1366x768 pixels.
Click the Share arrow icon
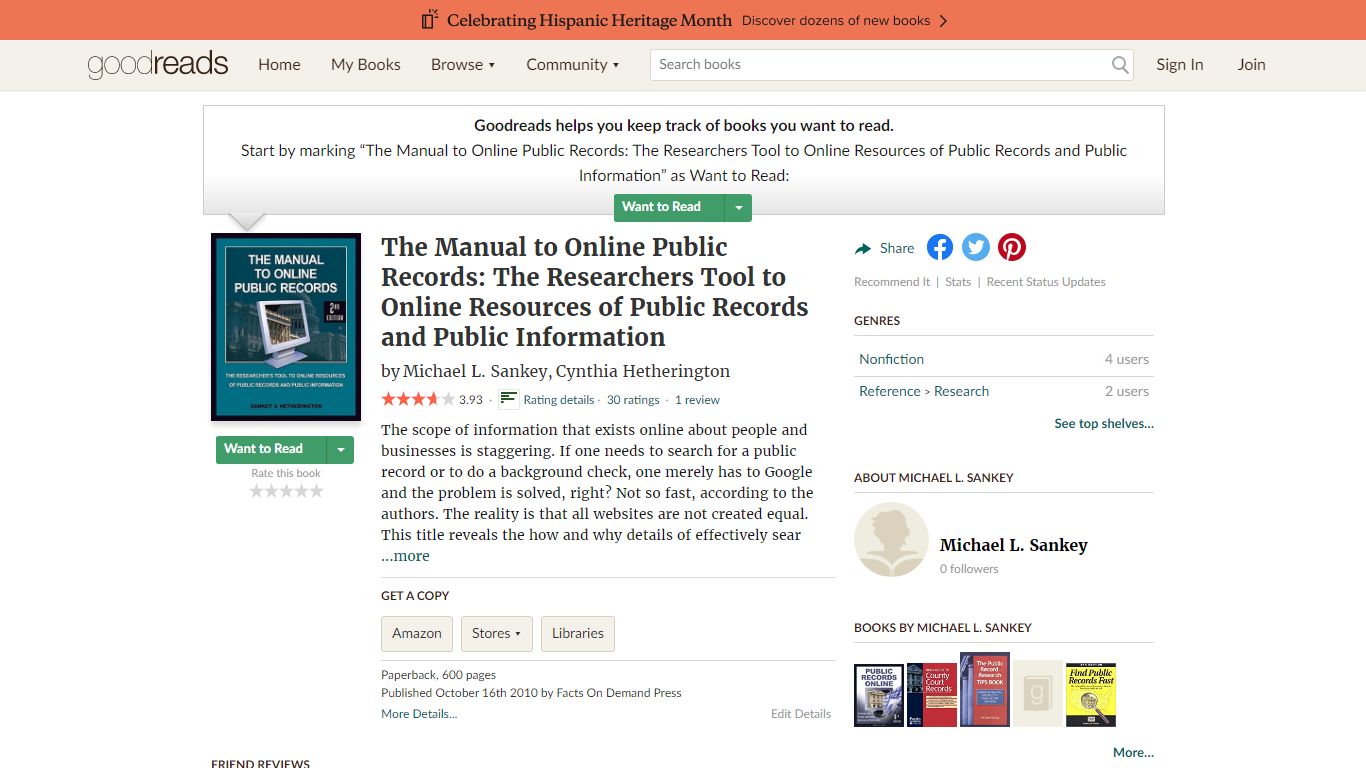click(x=863, y=249)
